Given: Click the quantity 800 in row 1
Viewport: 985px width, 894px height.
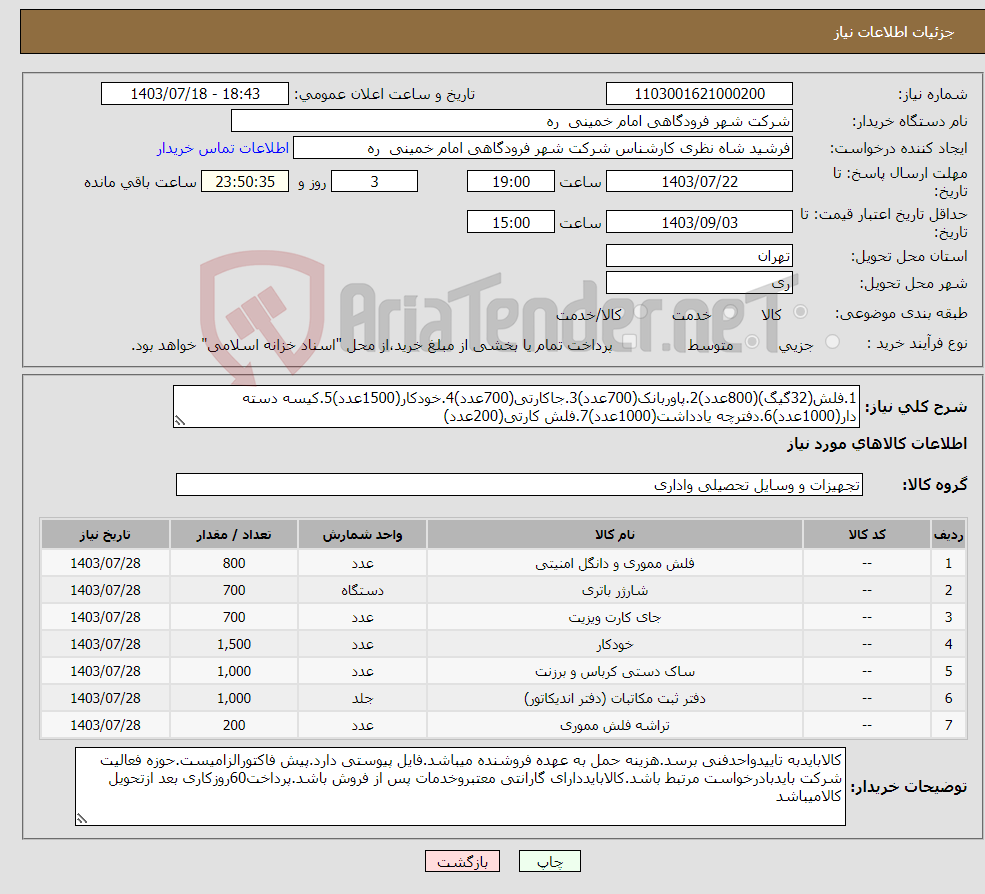Looking at the screenshot, I should point(234,564).
